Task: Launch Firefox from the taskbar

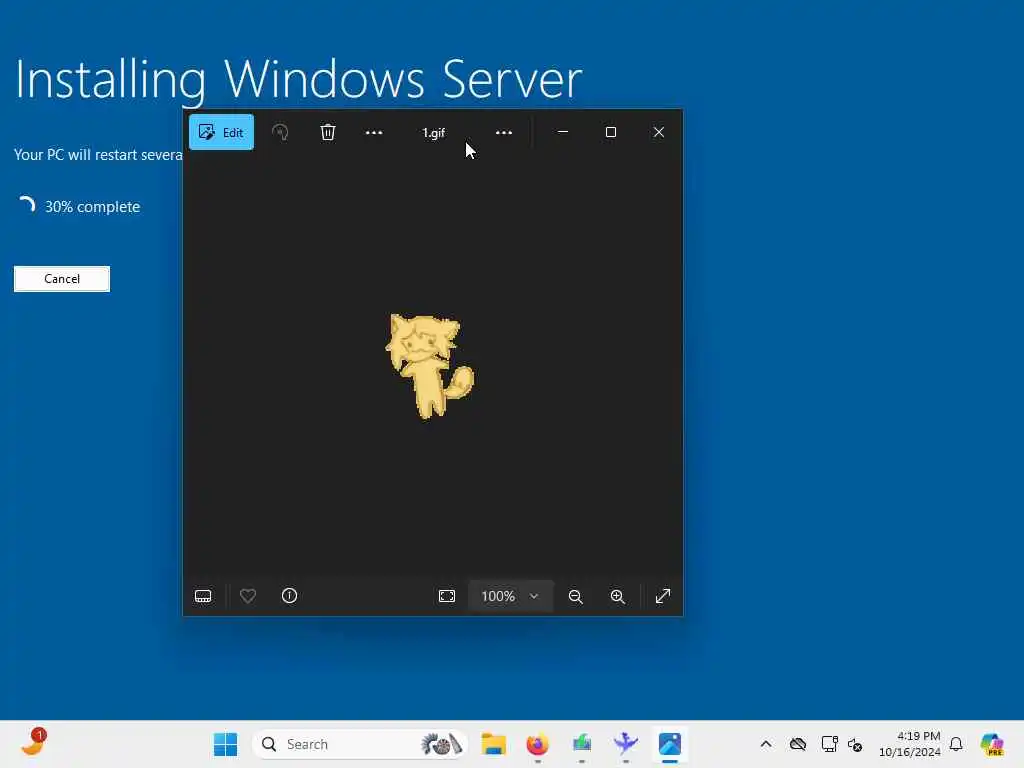Action: coord(537,744)
